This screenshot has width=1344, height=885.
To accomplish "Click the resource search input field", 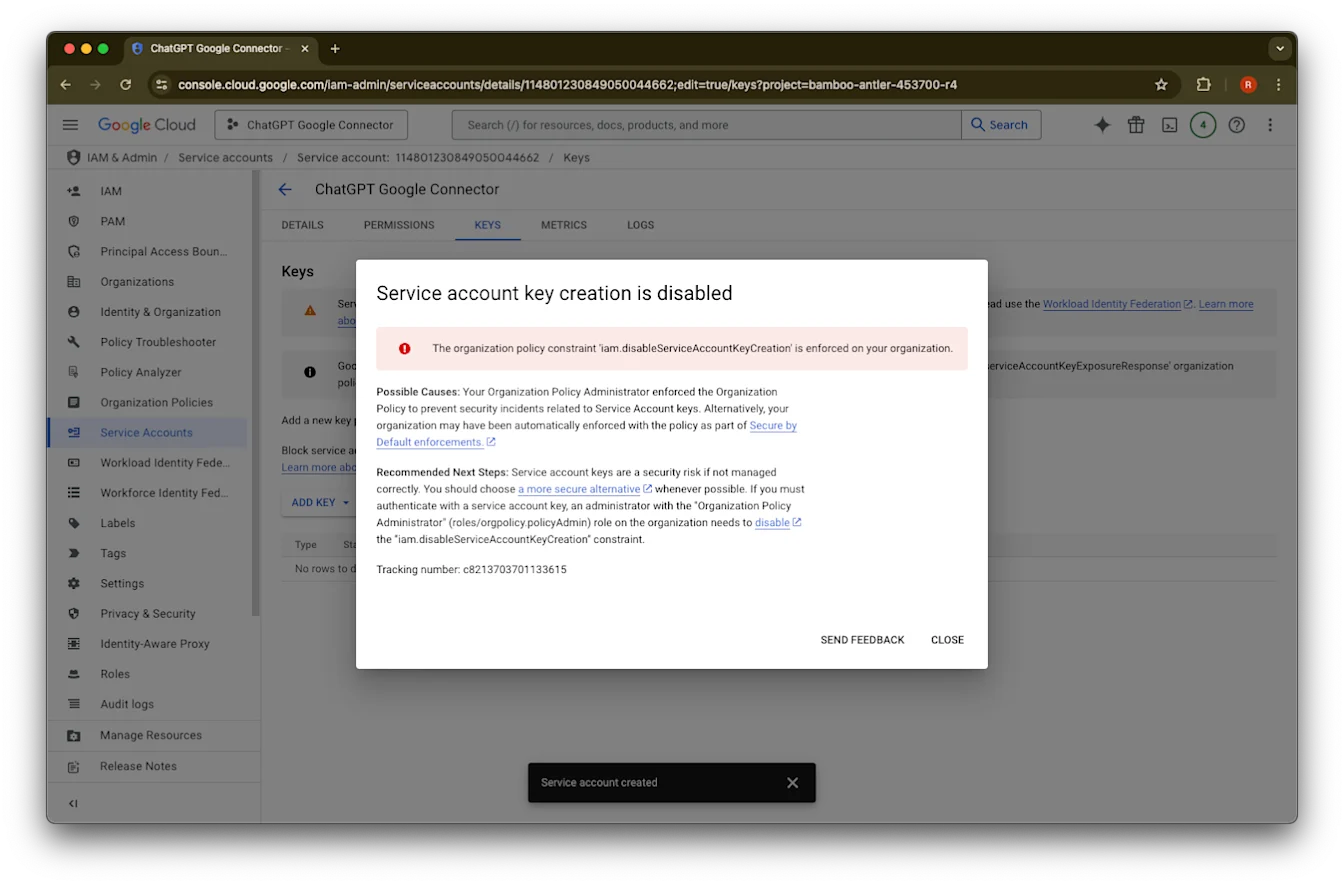I will tap(706, 125).
